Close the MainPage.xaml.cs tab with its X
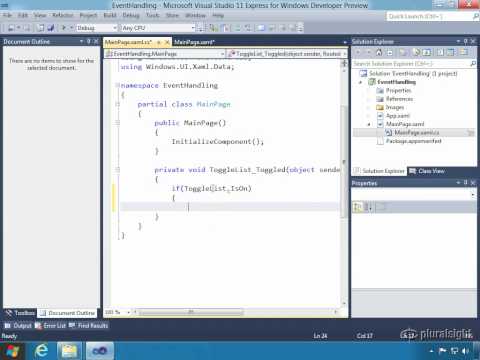Image resolution: width=480 pixels, height=360 pixels. coord(167,42)
